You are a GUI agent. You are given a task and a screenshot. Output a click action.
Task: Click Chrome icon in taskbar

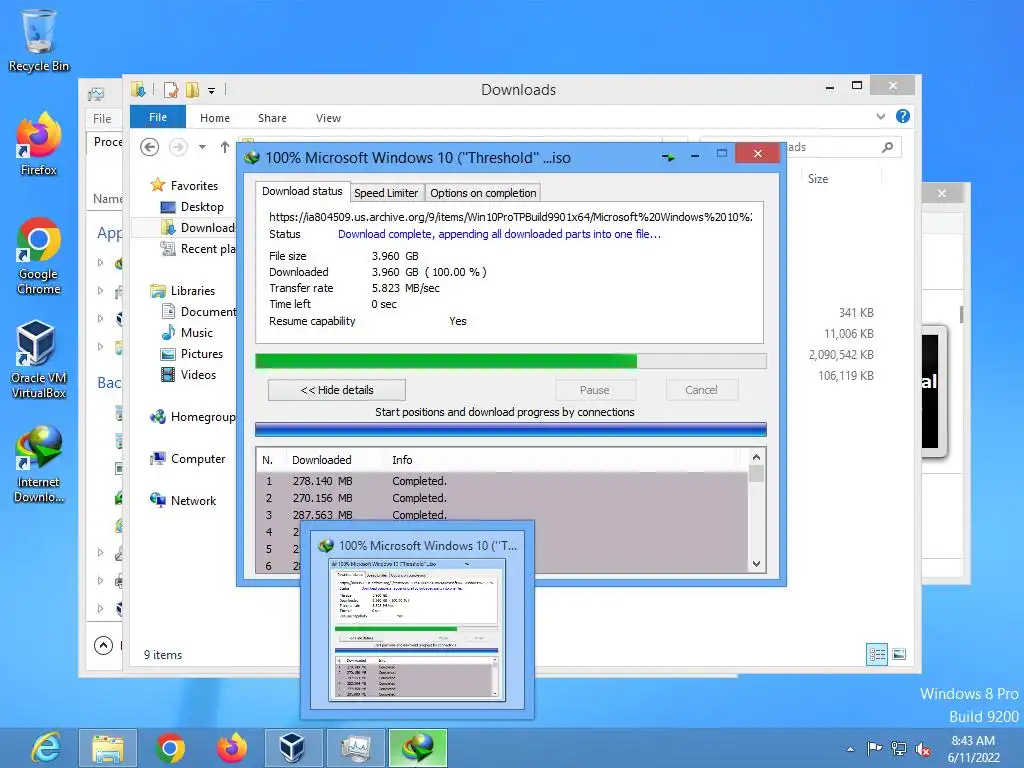coord(170,748)
